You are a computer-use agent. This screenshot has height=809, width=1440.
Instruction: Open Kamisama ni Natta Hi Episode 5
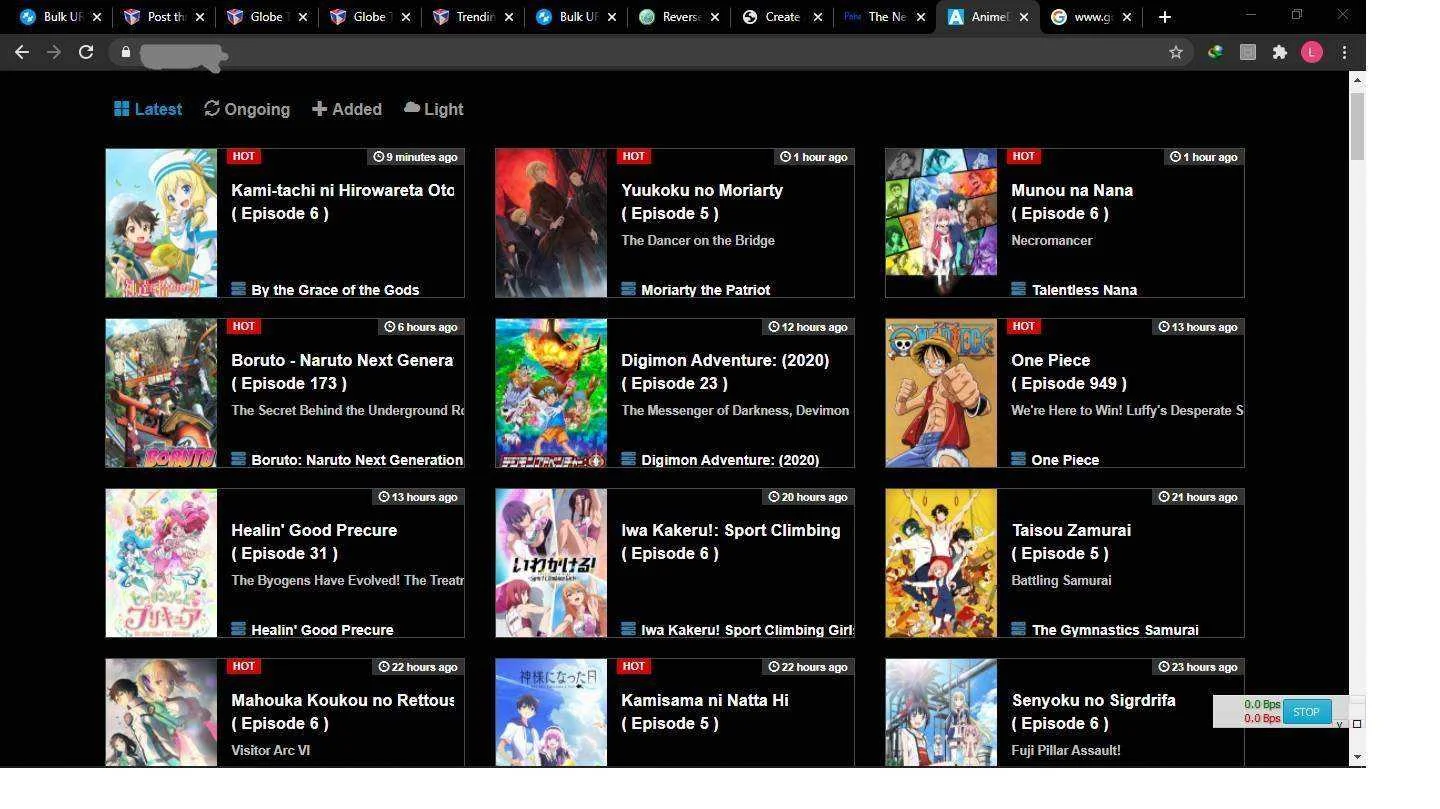(x=705, y=711)
